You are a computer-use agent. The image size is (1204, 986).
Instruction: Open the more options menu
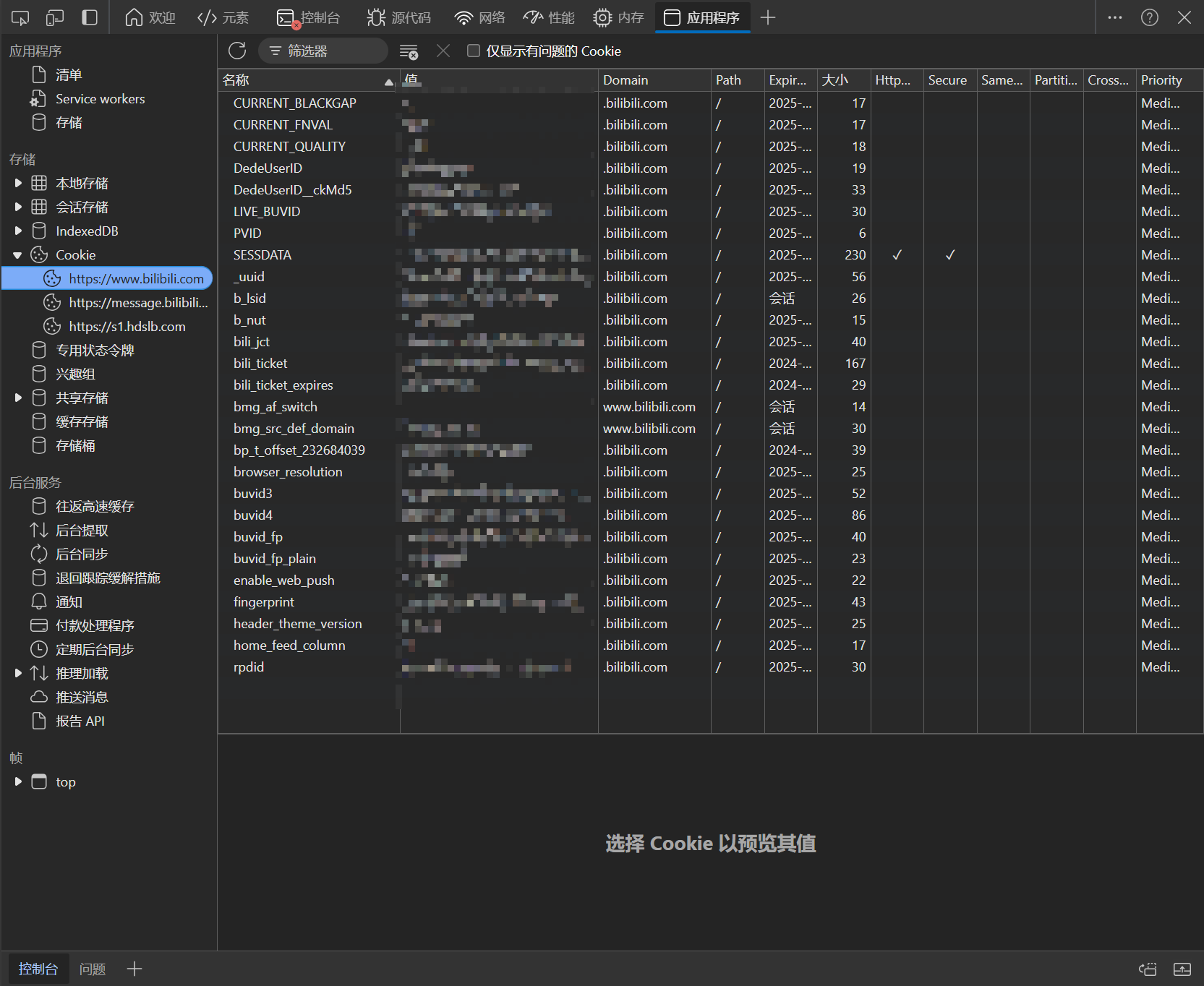(x=1114, y=17)
